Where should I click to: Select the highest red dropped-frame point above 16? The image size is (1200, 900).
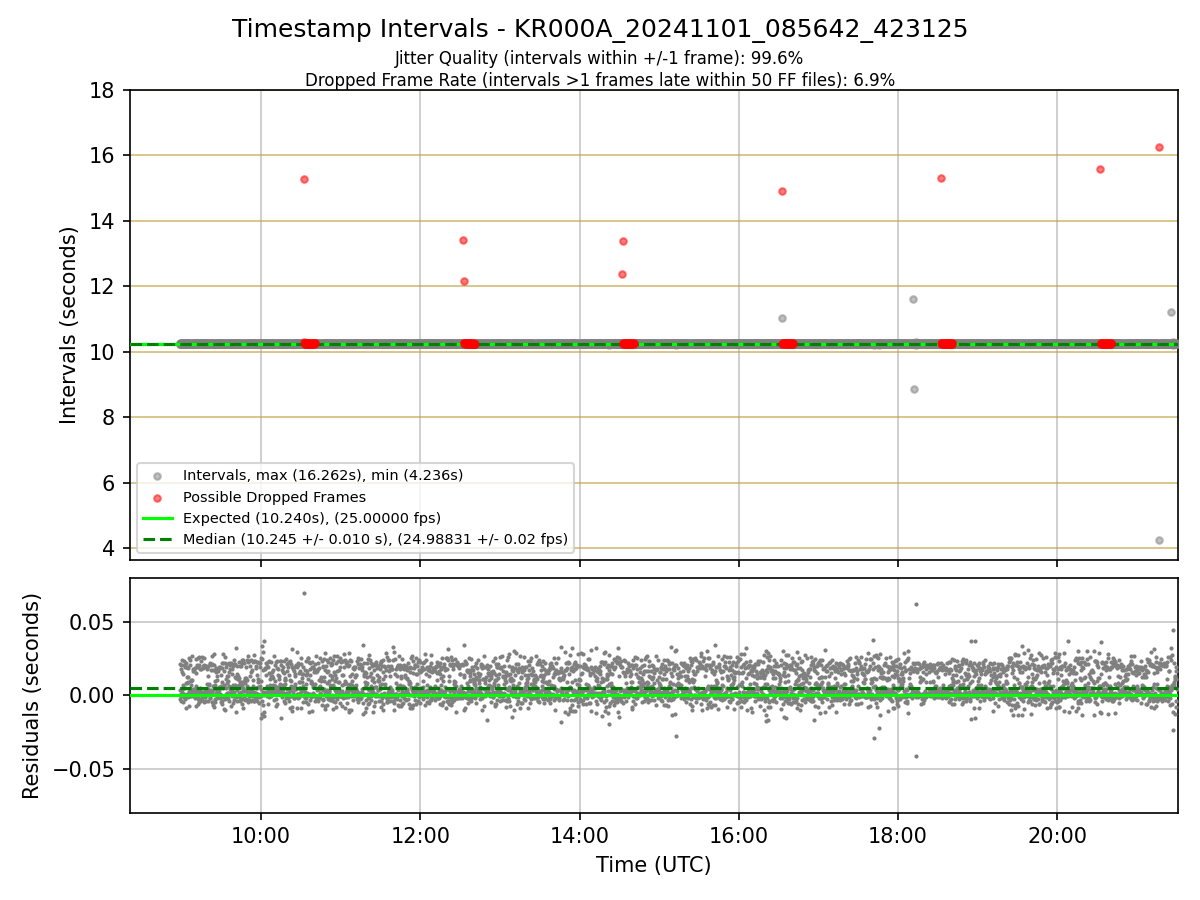(x=1159, y=147)
